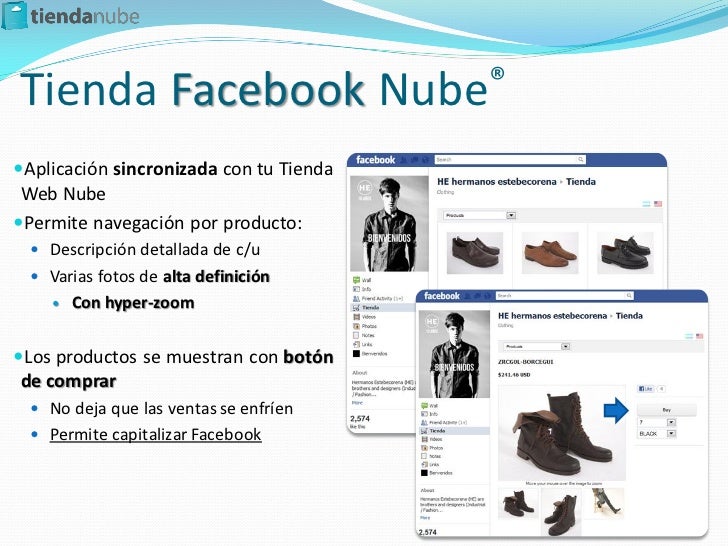Screen dimensions: 728x546
Task: Click the '$241.46 USD' price text
Action: [x=514, y=375]
